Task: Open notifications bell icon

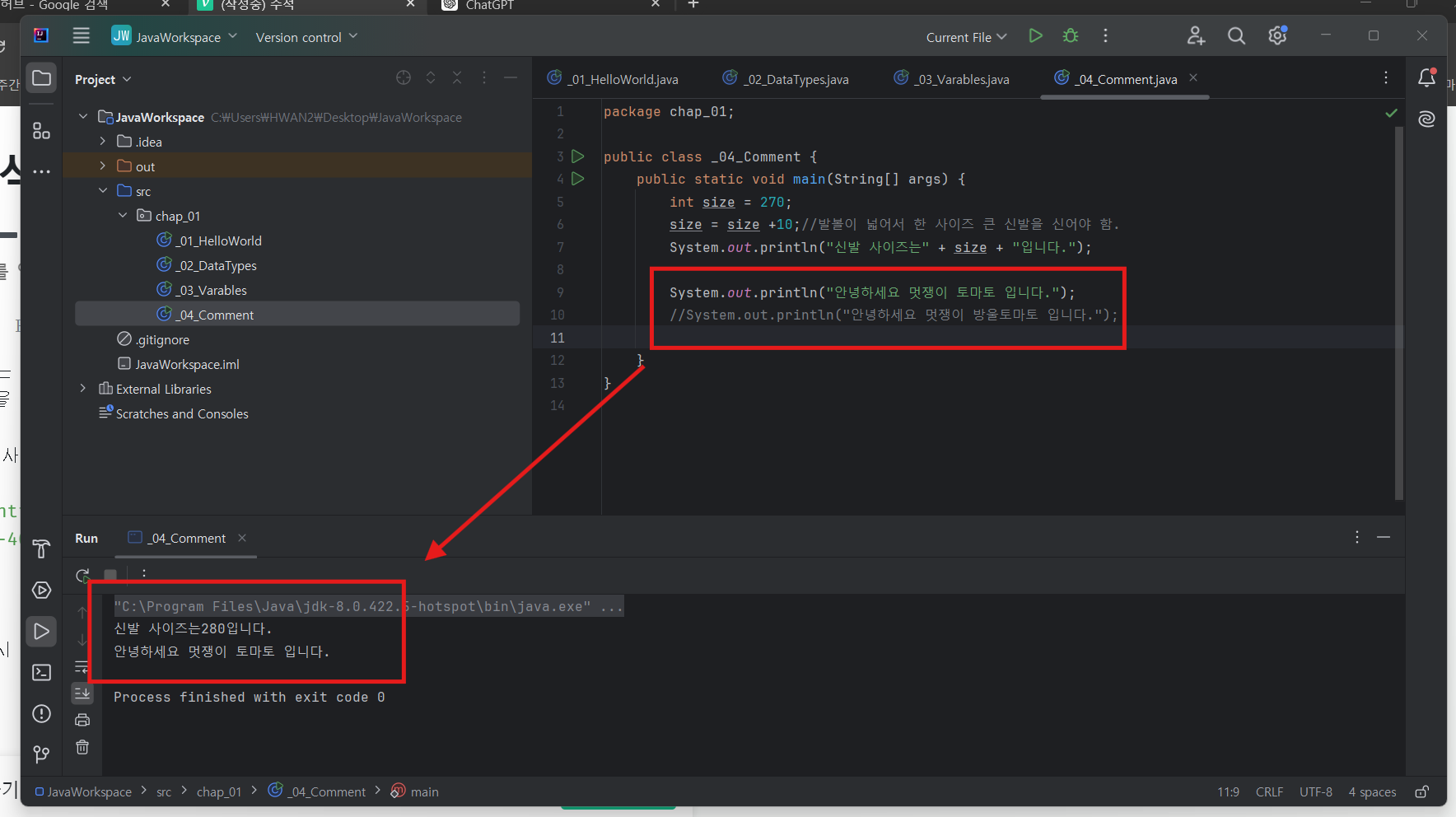Action: (1426, 78)
